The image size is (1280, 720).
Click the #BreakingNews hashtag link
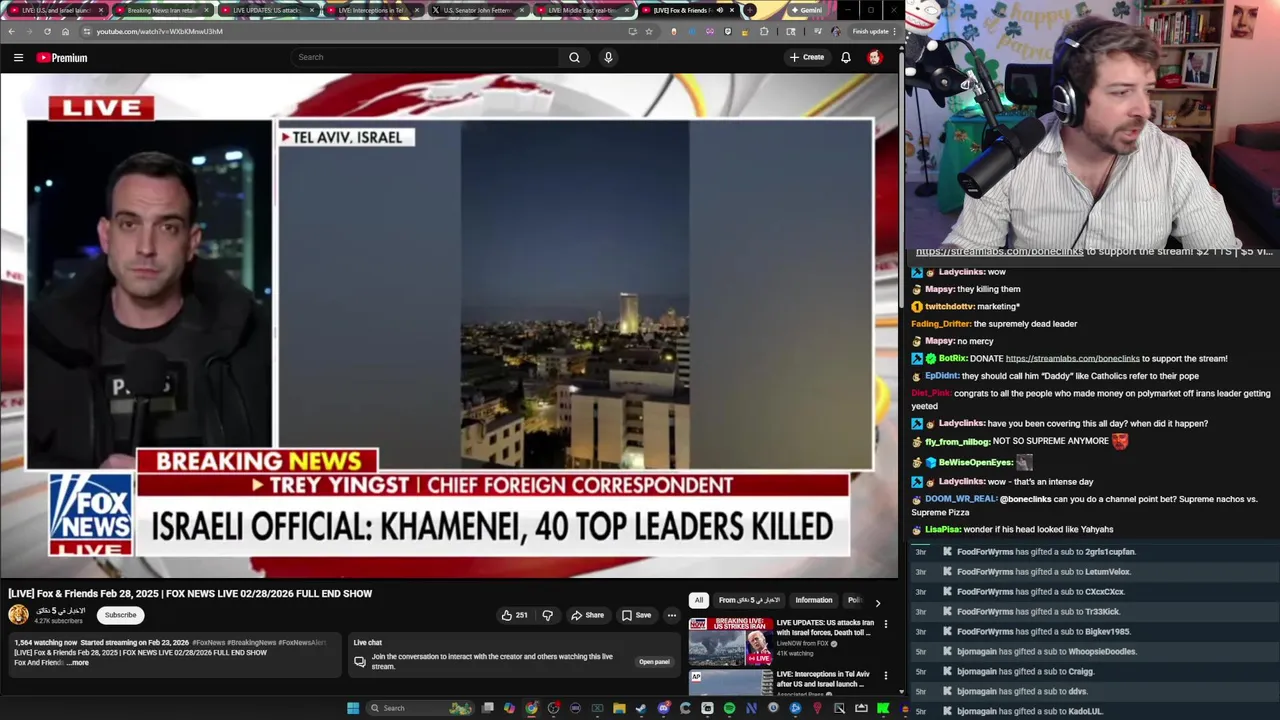[251, 643]
